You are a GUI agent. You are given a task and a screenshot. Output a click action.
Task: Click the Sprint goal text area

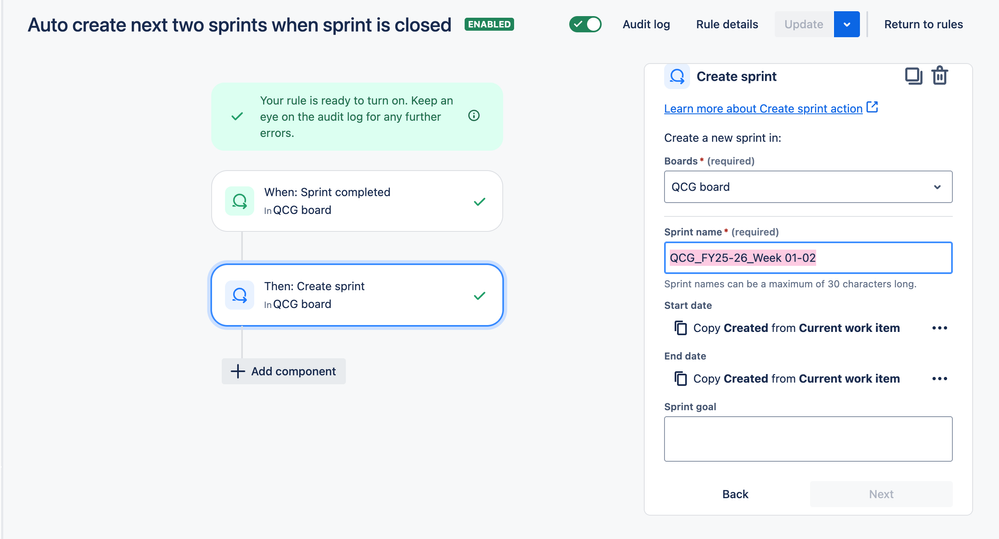tap(808, 439)
